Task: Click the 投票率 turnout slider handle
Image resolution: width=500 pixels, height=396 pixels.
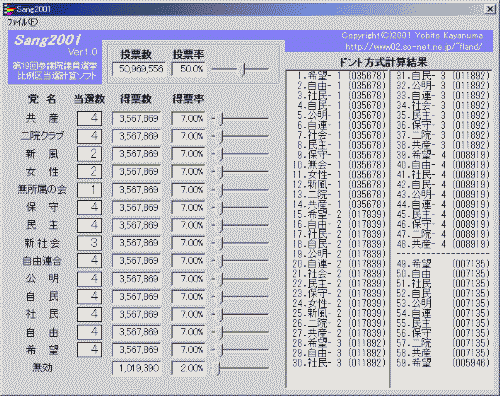Action: 244,69
